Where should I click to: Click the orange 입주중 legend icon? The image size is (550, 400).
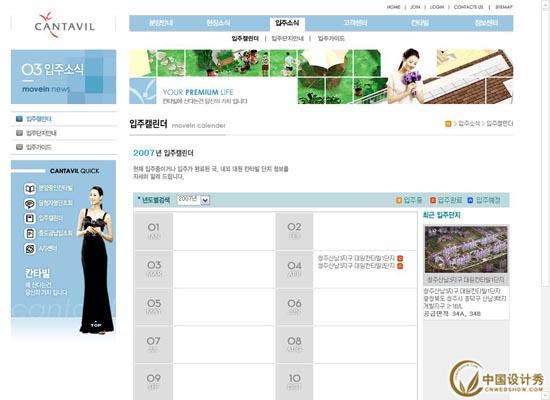(398, 200)
